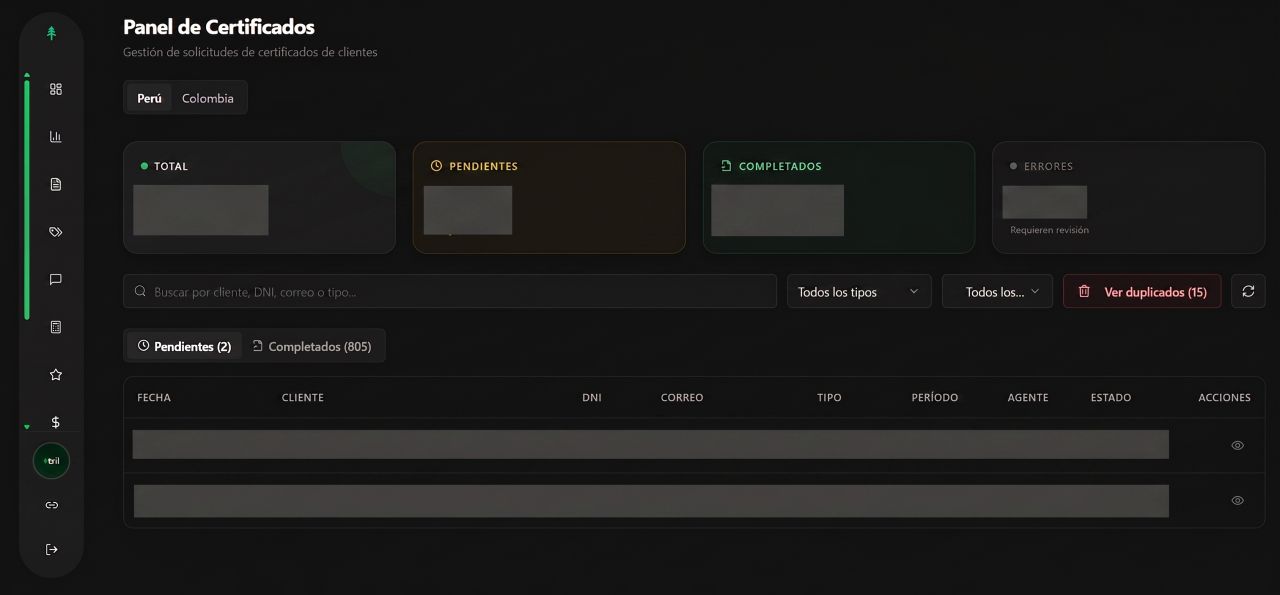
Task: Open the dollar sign icon in sidebar
Action: tap(56, 422)
